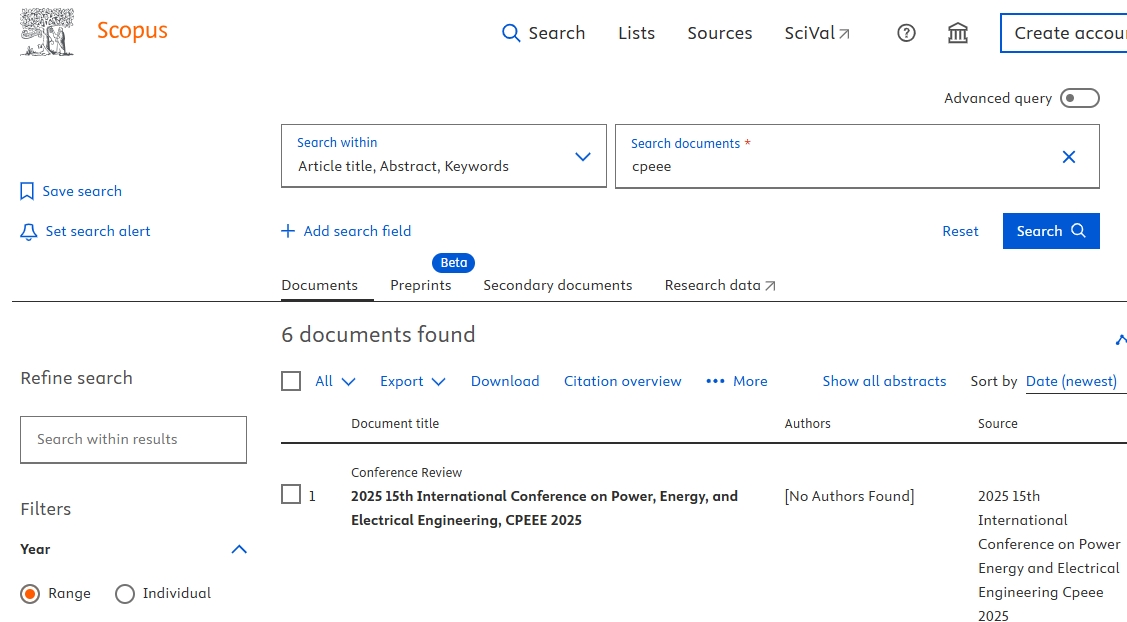
Task: Click Show all abstracts
Action: (x=884, y=381)
